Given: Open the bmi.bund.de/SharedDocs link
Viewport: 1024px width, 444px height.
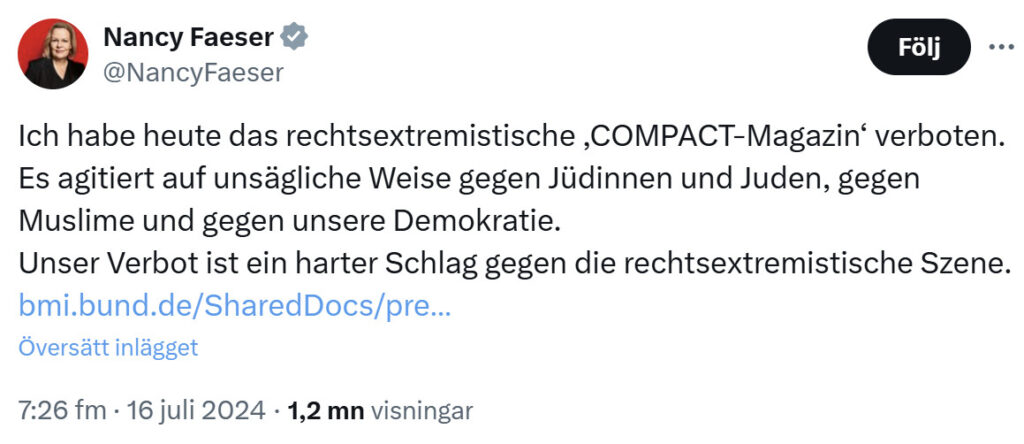Looking at the screenshot, I should click(x=234, y=306).
